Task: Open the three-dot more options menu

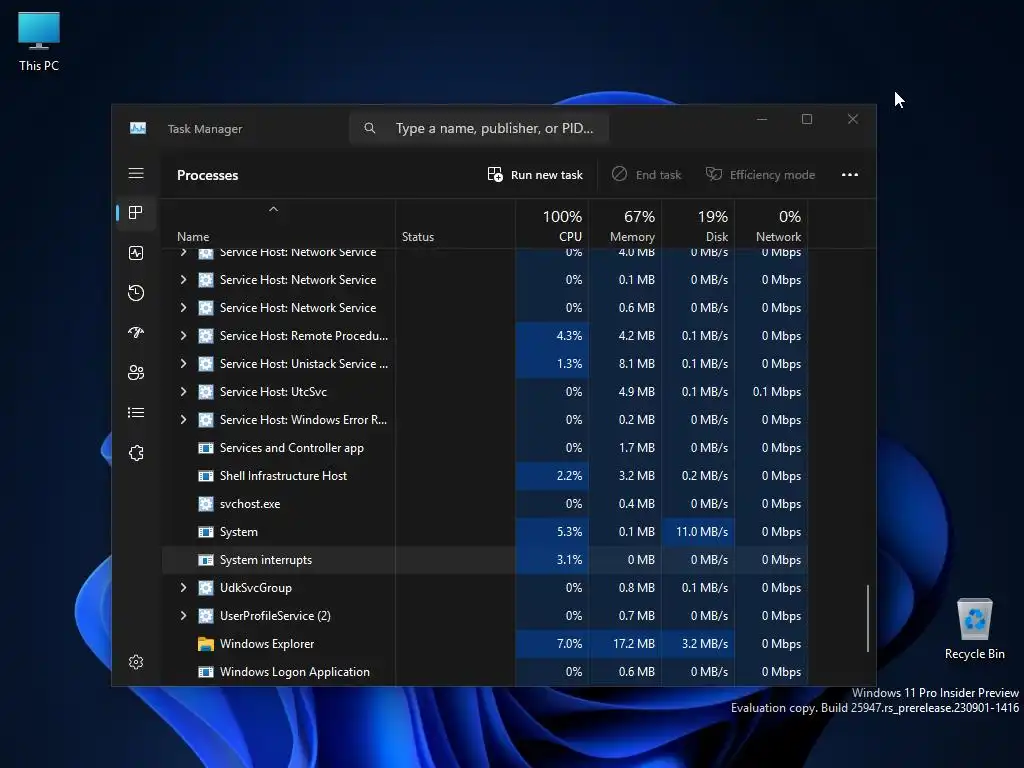Action: [850, 174]
